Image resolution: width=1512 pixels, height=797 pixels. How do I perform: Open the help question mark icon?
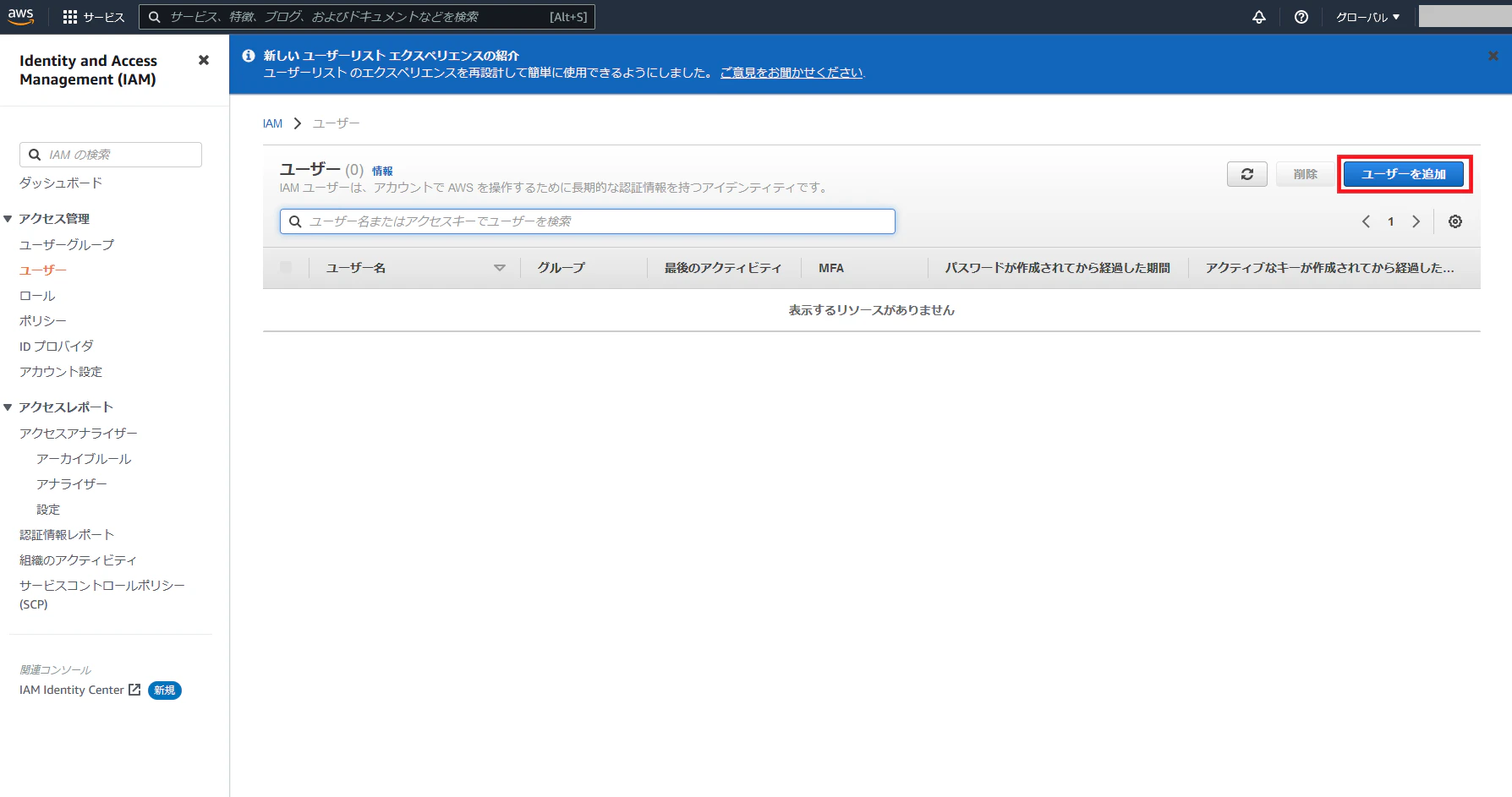click(x=1301, y=17)
